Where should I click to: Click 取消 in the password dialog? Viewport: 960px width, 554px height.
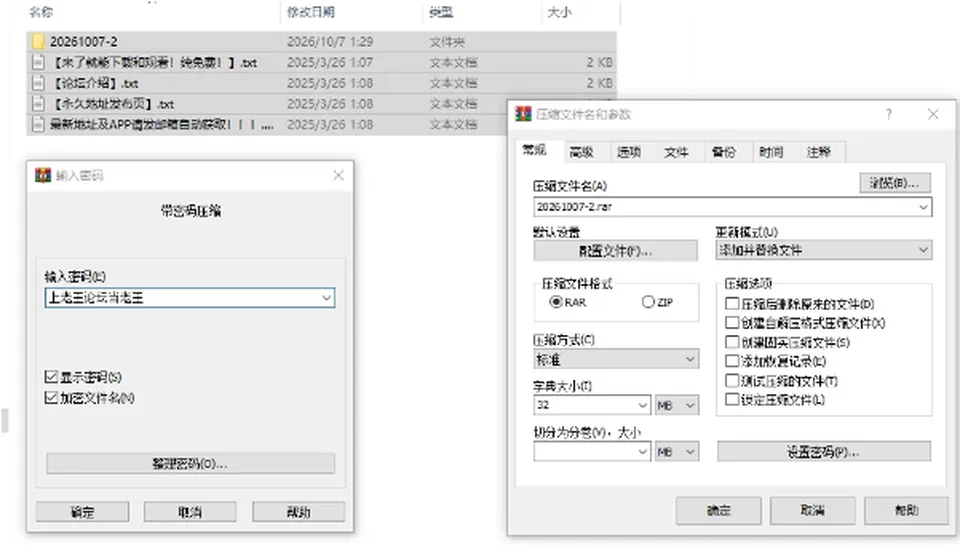pos(190,512)
